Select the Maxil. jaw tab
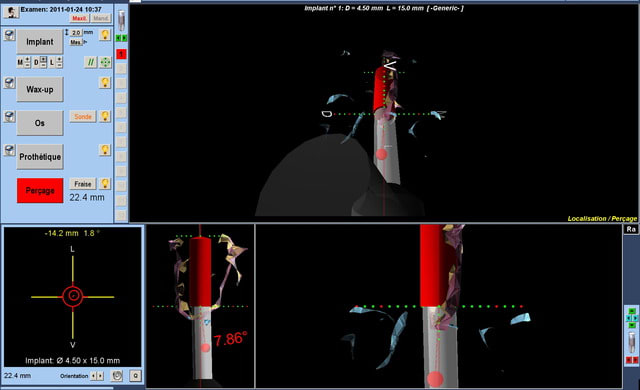This screenshot has height=390, width=640. click(79, 18)
